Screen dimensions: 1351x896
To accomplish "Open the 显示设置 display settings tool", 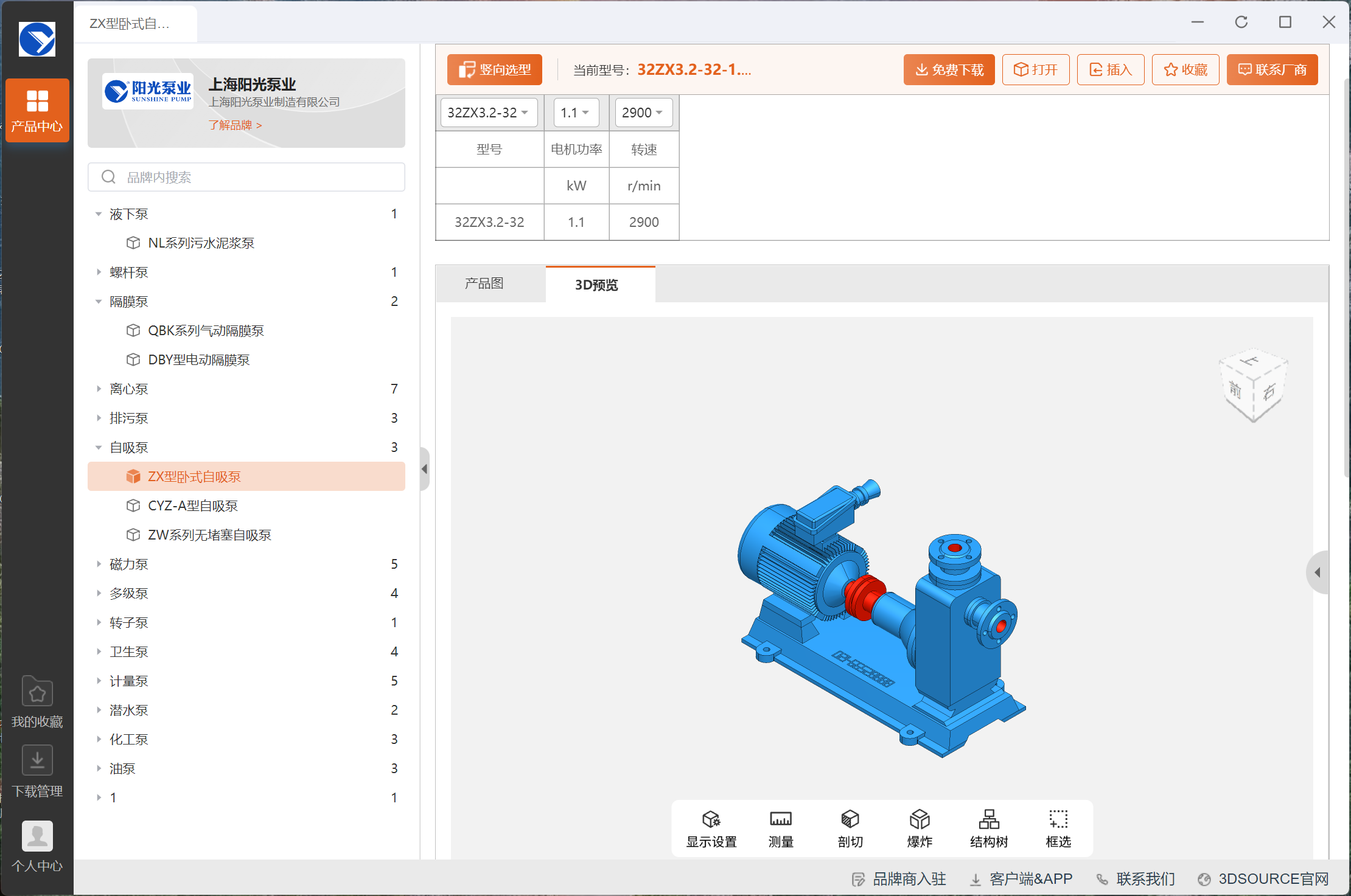I will [x=711, y=828].
